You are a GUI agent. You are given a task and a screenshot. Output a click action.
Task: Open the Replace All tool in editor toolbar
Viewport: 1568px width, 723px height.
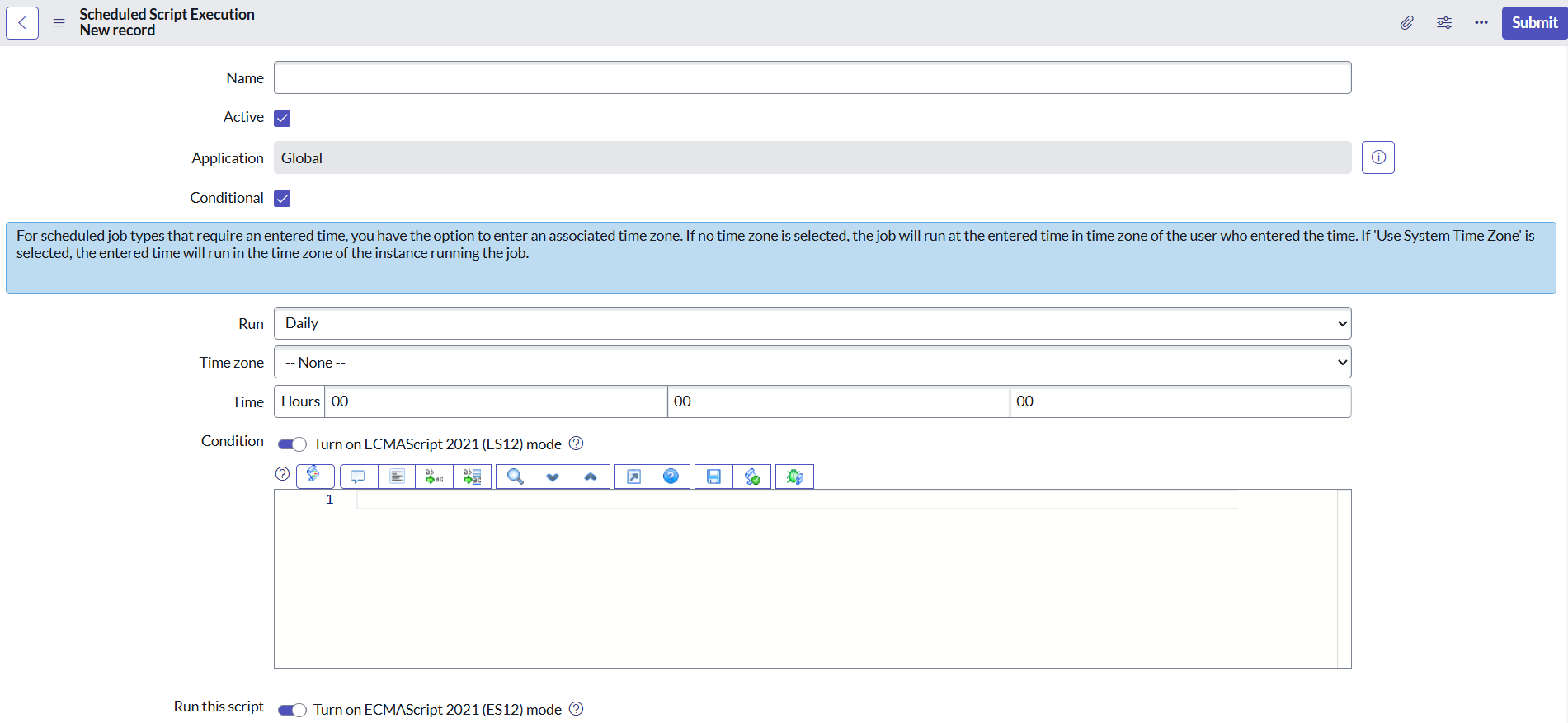tap(473, 477)
